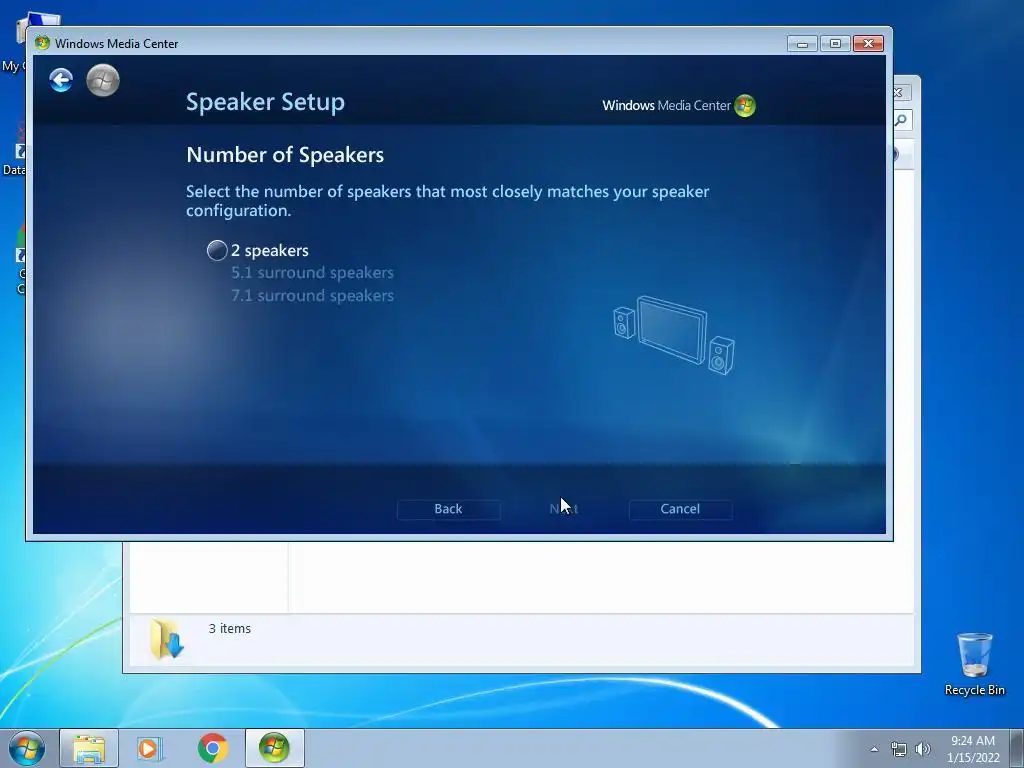1024x768 pixels.
Task: Cancel the speaker setup
Action: coord(680,509)
